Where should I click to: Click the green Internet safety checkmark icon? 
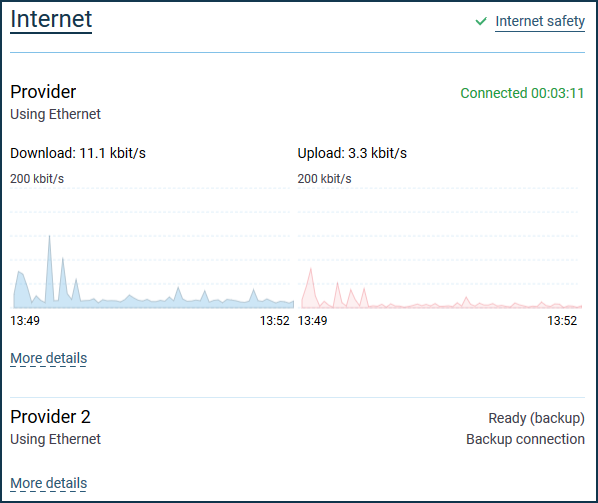click(481, 21)
